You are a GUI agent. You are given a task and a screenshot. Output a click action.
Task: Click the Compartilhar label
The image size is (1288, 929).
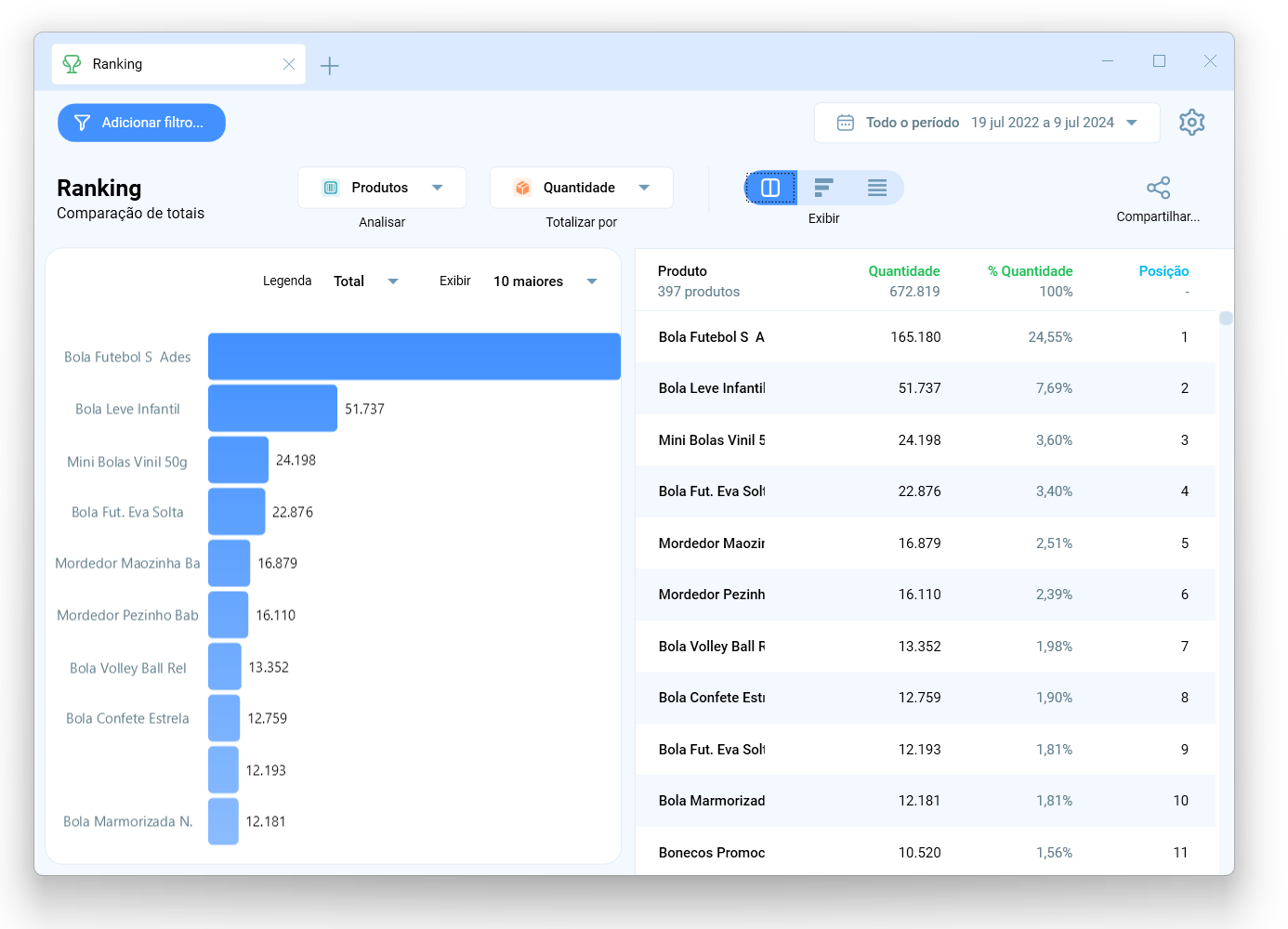pyautogui.click(x=1158, y=216)
